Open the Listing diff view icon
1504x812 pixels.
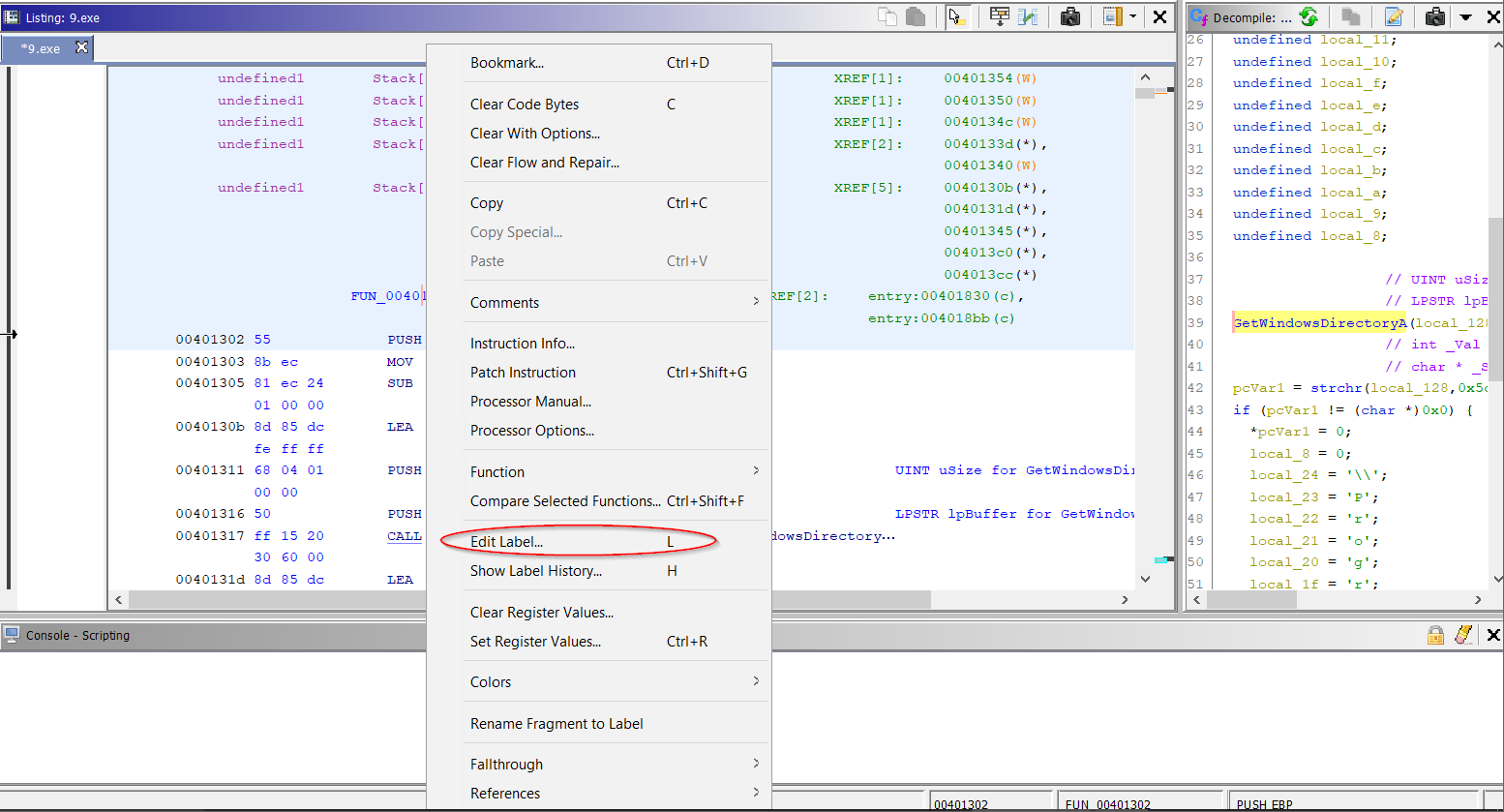point(1028,16)
